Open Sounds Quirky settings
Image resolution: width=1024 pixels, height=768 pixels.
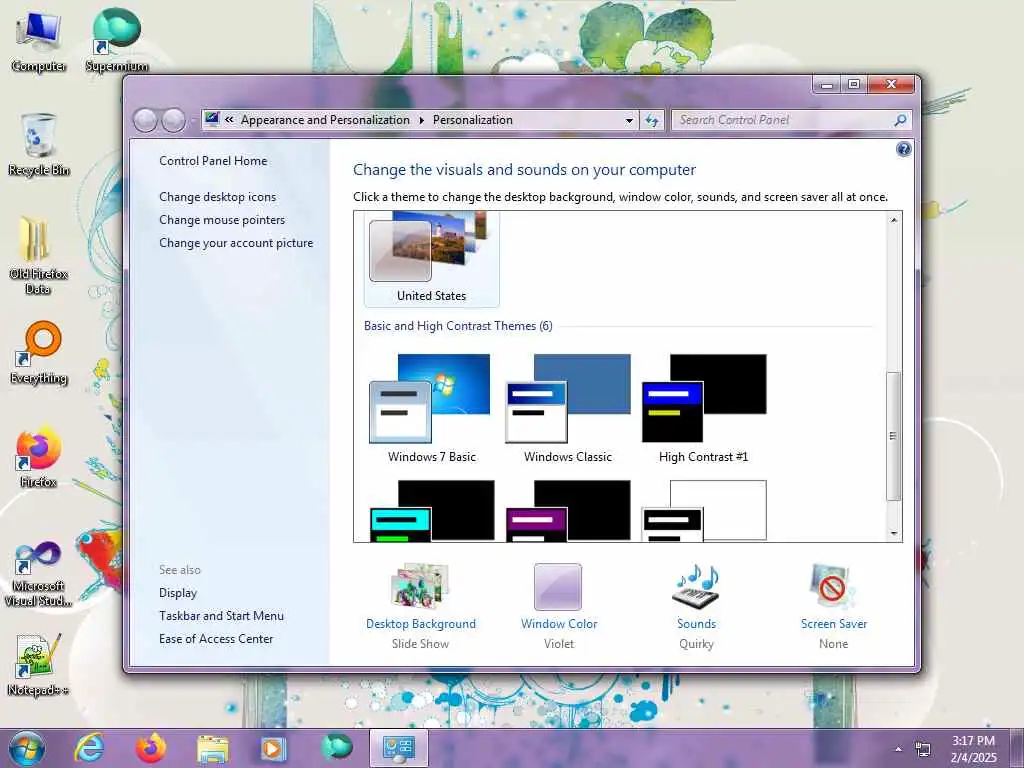pyautogui.click(x=696, y=606)
